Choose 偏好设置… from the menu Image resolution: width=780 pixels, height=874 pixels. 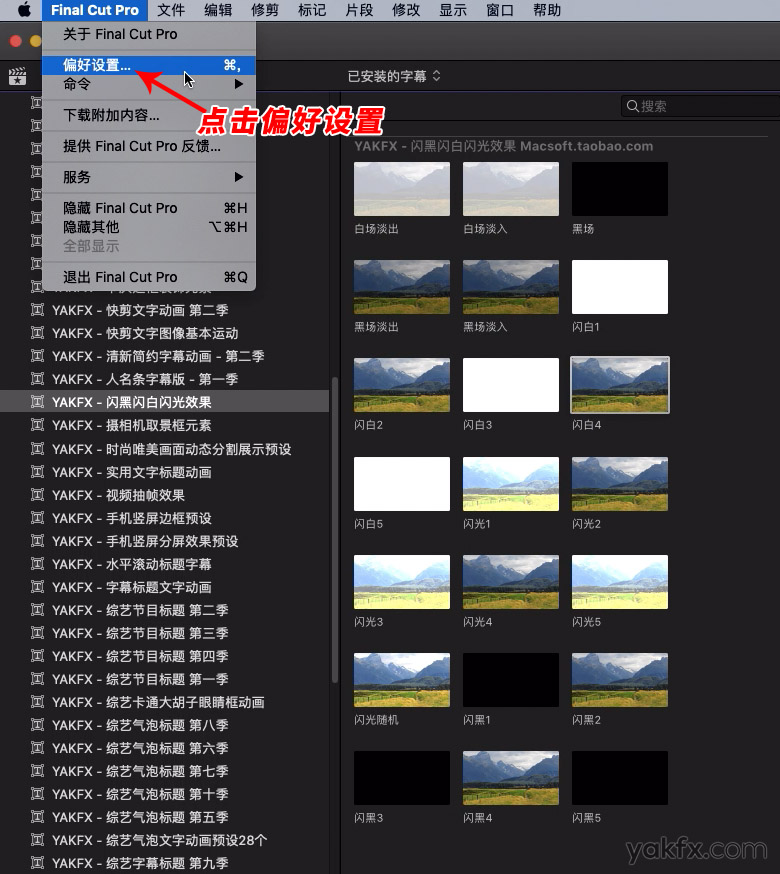coord(149,65)
